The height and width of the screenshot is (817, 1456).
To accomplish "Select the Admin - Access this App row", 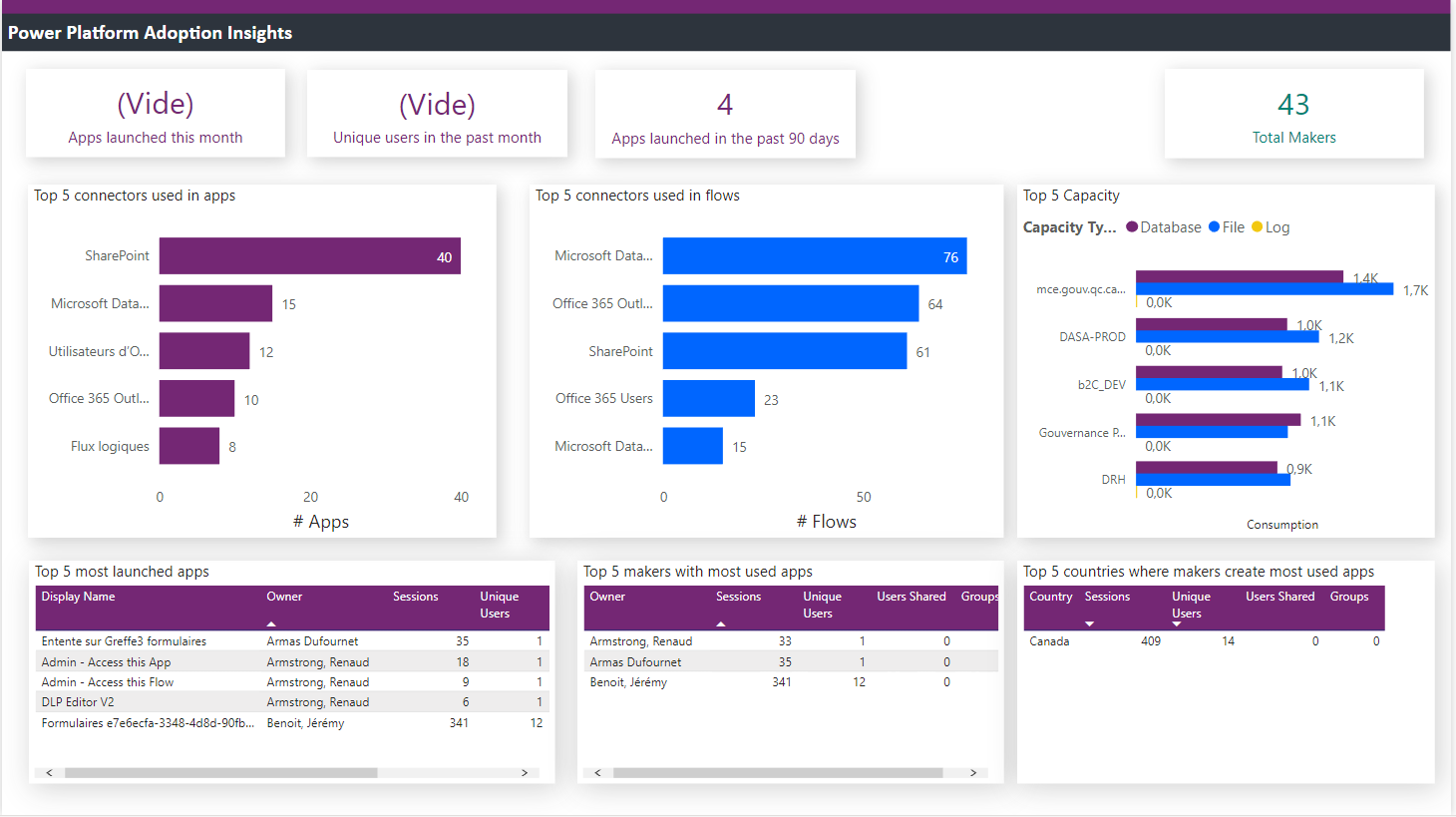I will click(x=292, y=662).
